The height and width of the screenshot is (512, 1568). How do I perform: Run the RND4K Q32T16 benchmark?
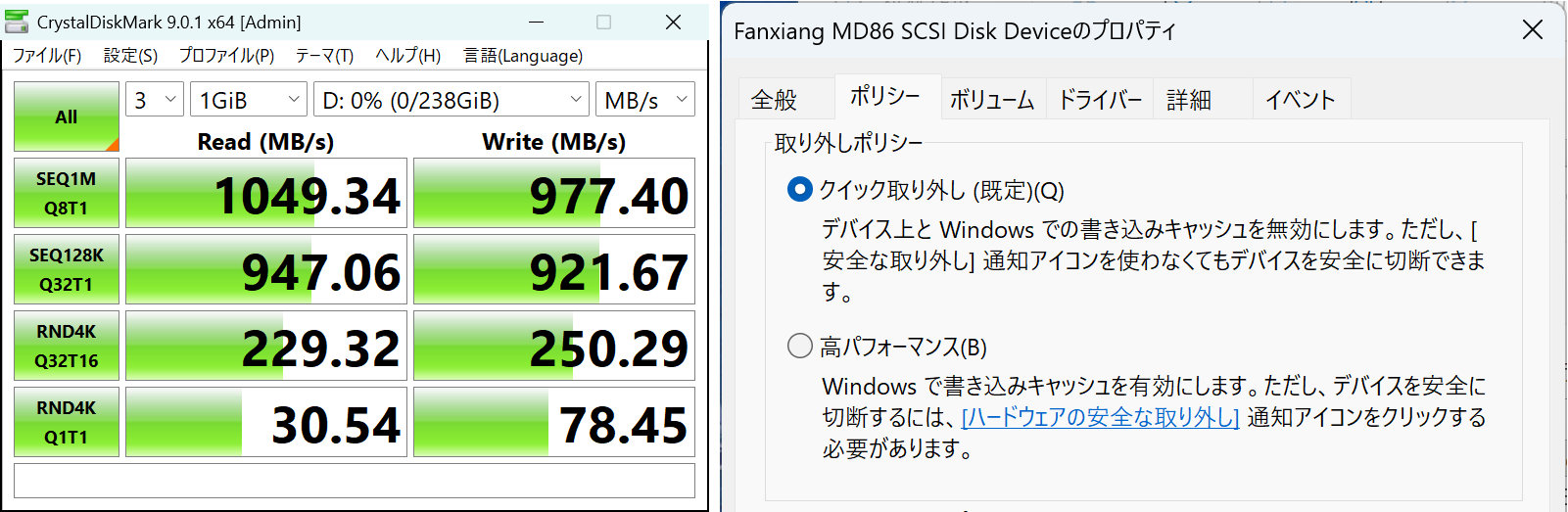tap(66, 346)
